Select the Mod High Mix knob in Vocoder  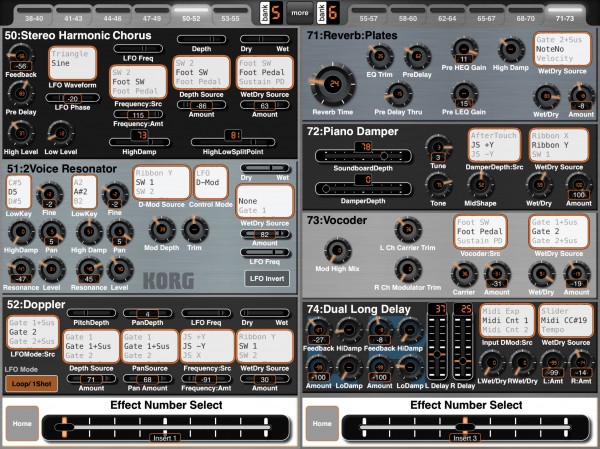(x=337, y=250)
